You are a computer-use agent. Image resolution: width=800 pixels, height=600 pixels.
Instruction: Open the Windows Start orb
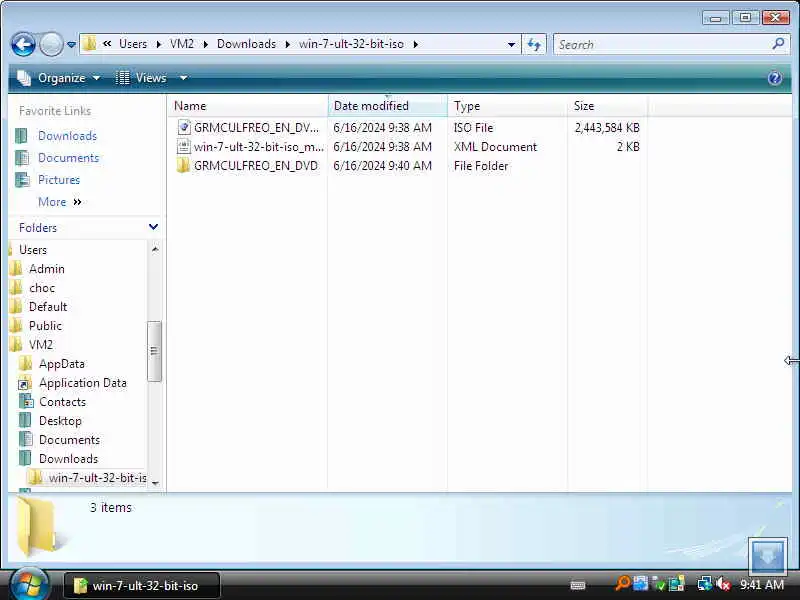click(29, 584)
